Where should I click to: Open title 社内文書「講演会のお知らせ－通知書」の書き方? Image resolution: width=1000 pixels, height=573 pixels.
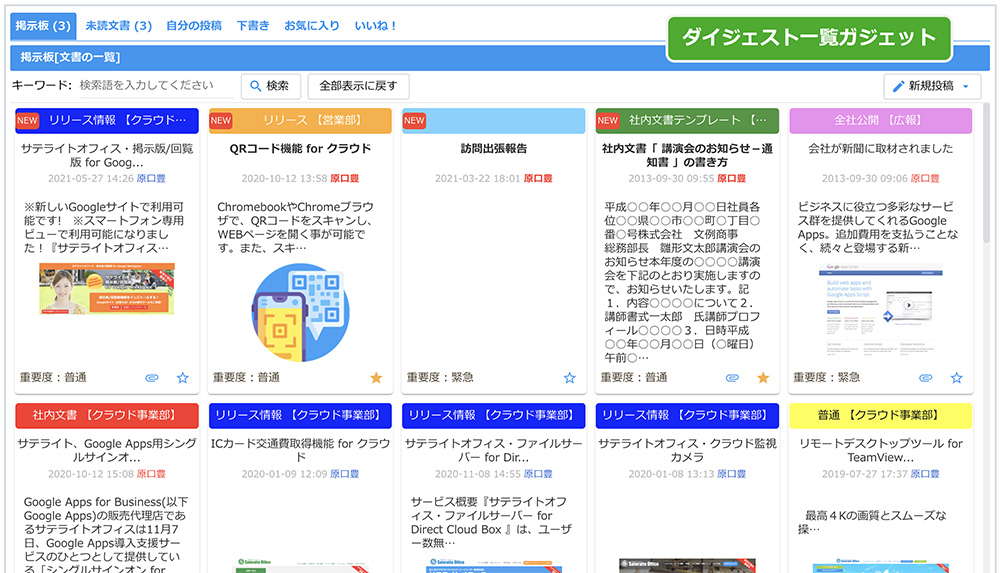[x=687, y=155]
